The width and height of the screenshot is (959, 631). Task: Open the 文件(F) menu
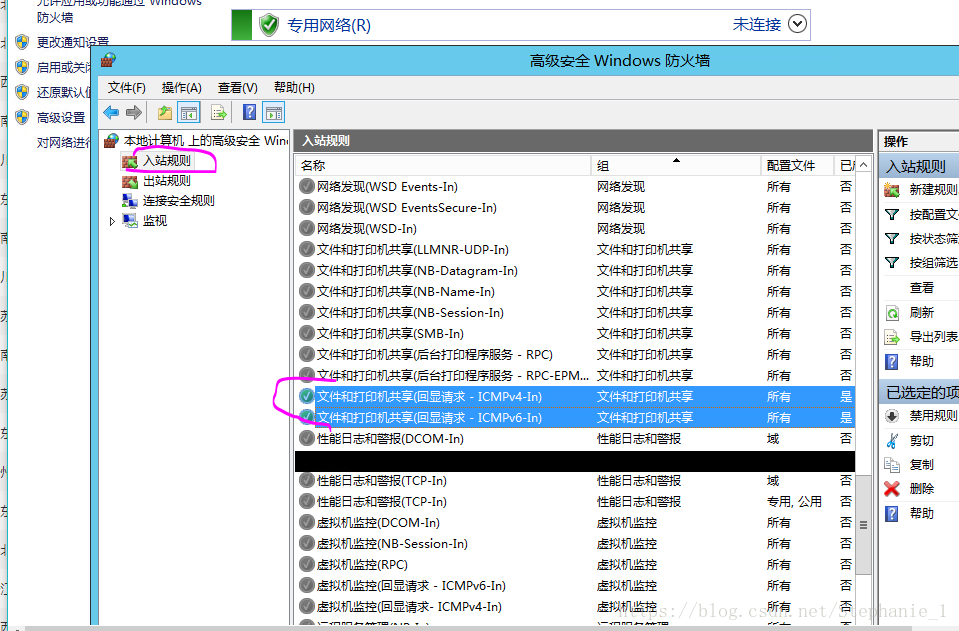(127, 87)
